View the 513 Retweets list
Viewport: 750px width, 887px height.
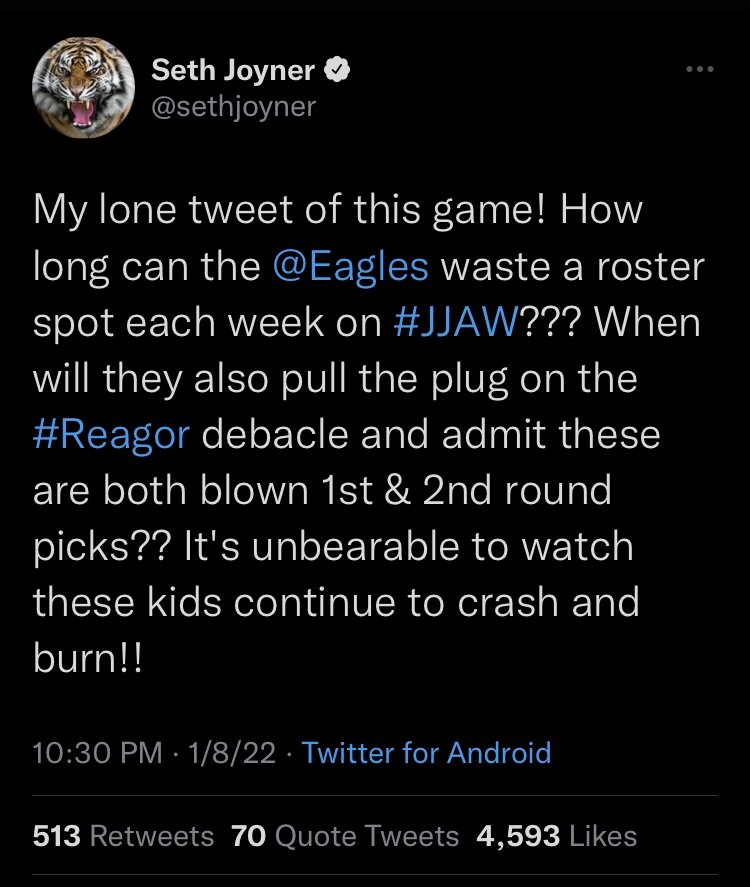tap(123, 836)
